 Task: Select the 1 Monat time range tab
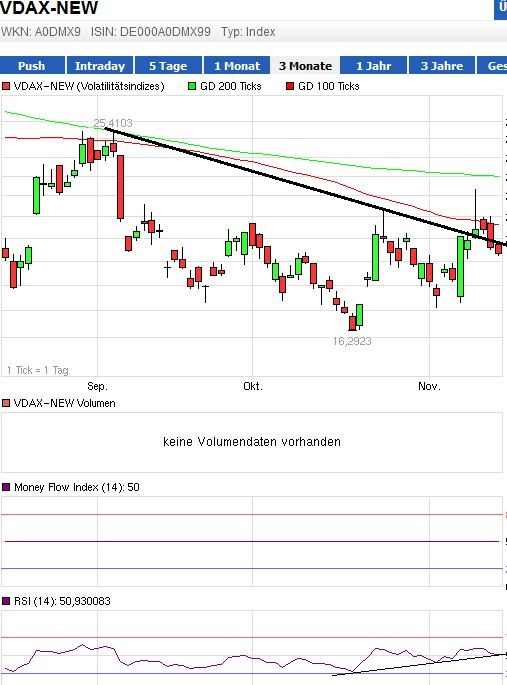(x=237, y=66)
